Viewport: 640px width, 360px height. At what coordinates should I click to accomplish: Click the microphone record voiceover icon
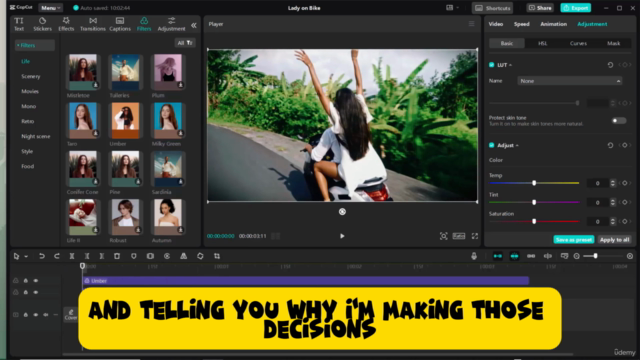[x=474, y=256]
